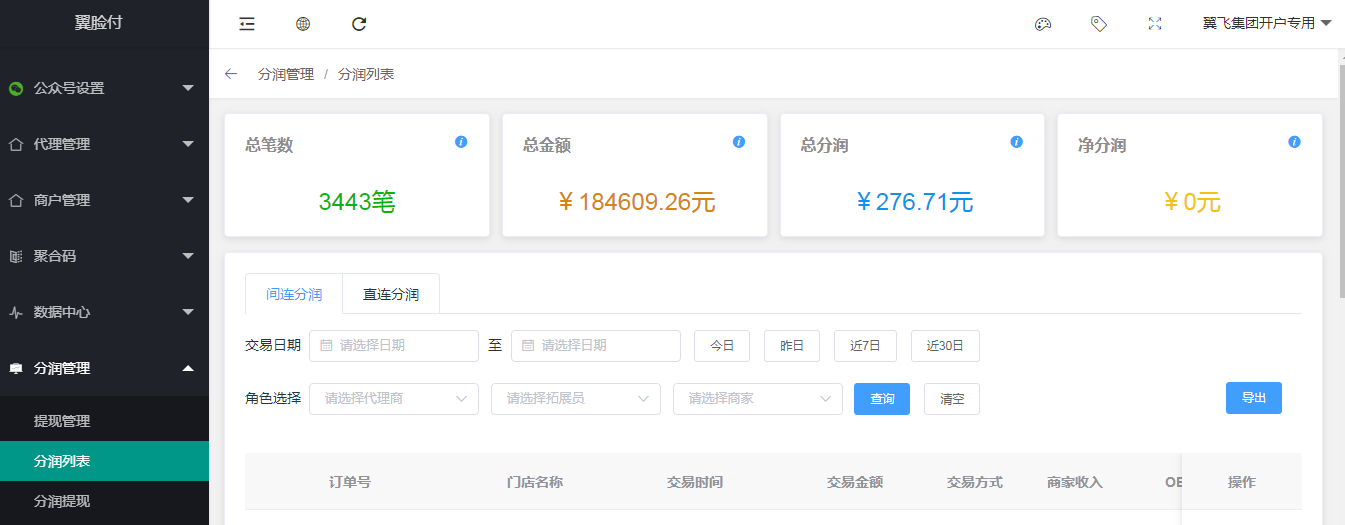Click the 3443笔 total count value
Screen dimensions: 1345x525
point(357,202)
